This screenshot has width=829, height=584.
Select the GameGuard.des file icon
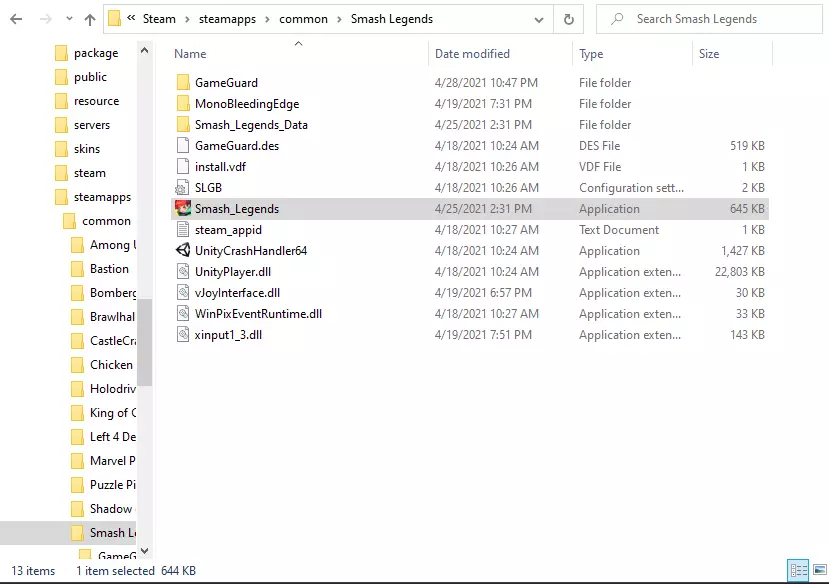click(x=183, y=145)
